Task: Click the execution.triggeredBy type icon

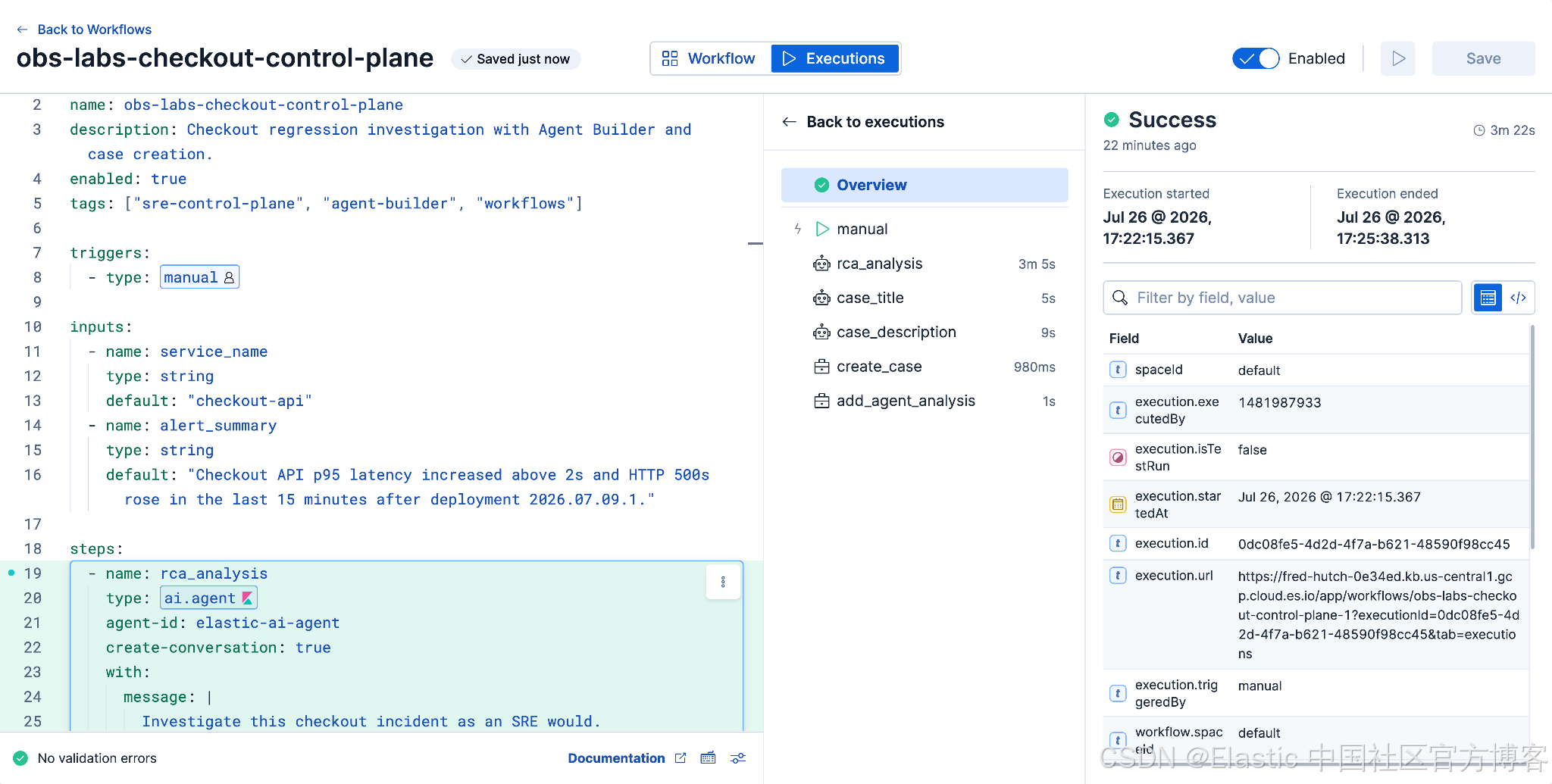Action: [x=1118, y=693]
